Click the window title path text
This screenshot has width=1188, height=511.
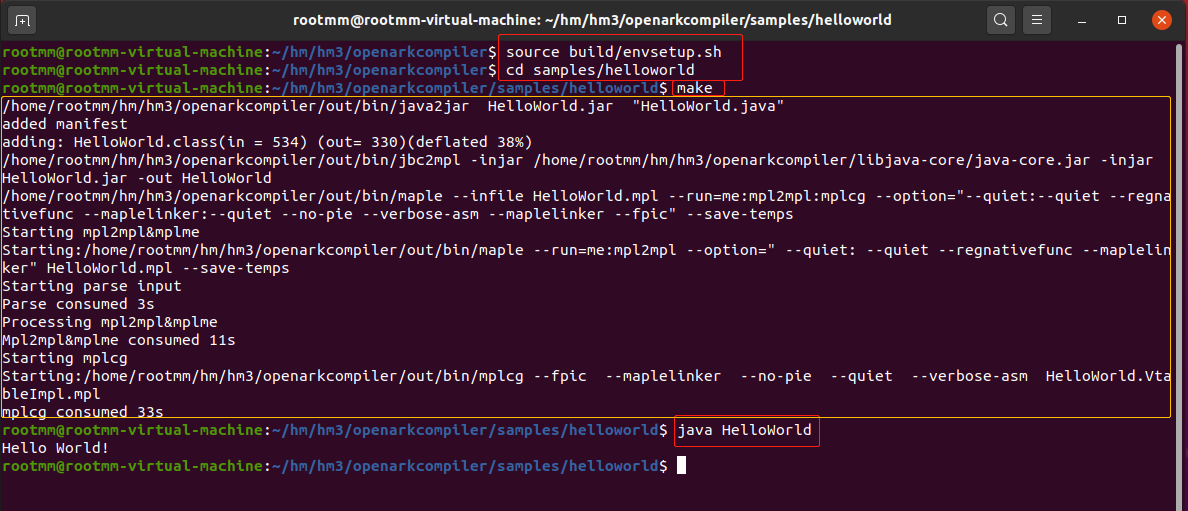pos(592,20)
